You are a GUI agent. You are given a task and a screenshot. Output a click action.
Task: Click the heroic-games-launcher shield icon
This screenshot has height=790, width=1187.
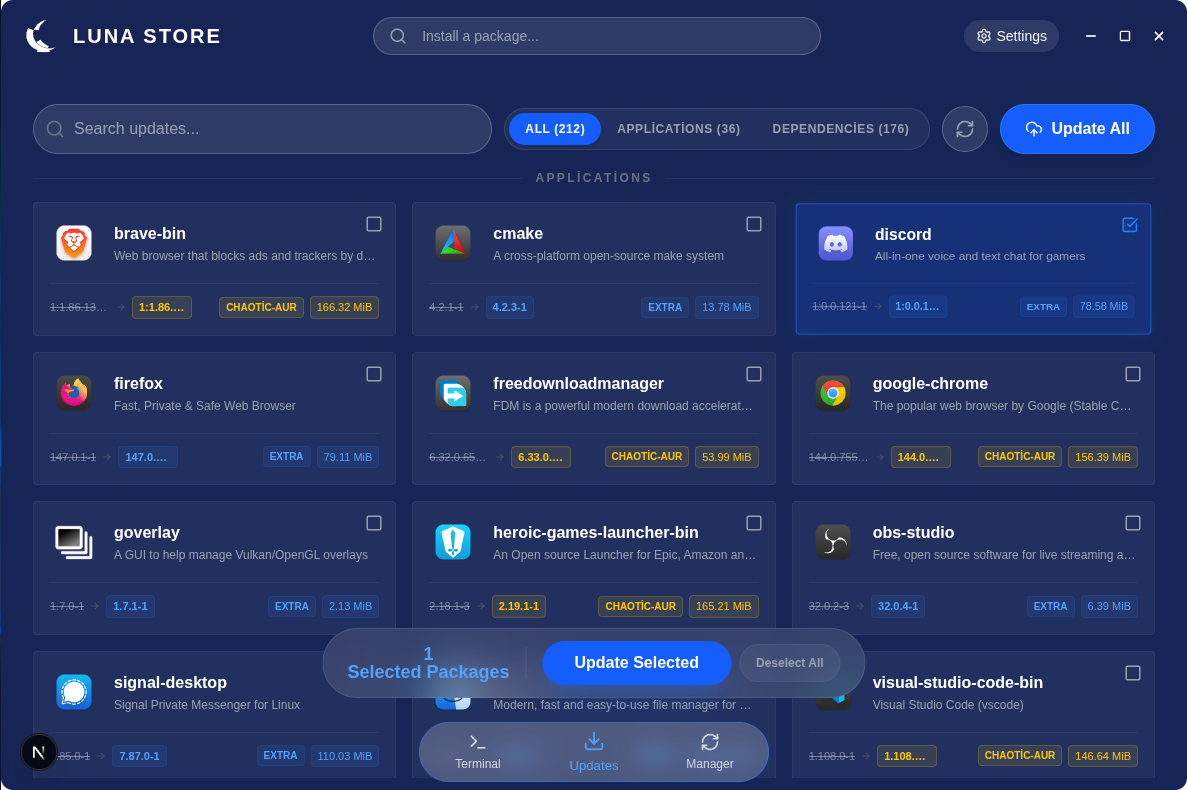(453, 542)
